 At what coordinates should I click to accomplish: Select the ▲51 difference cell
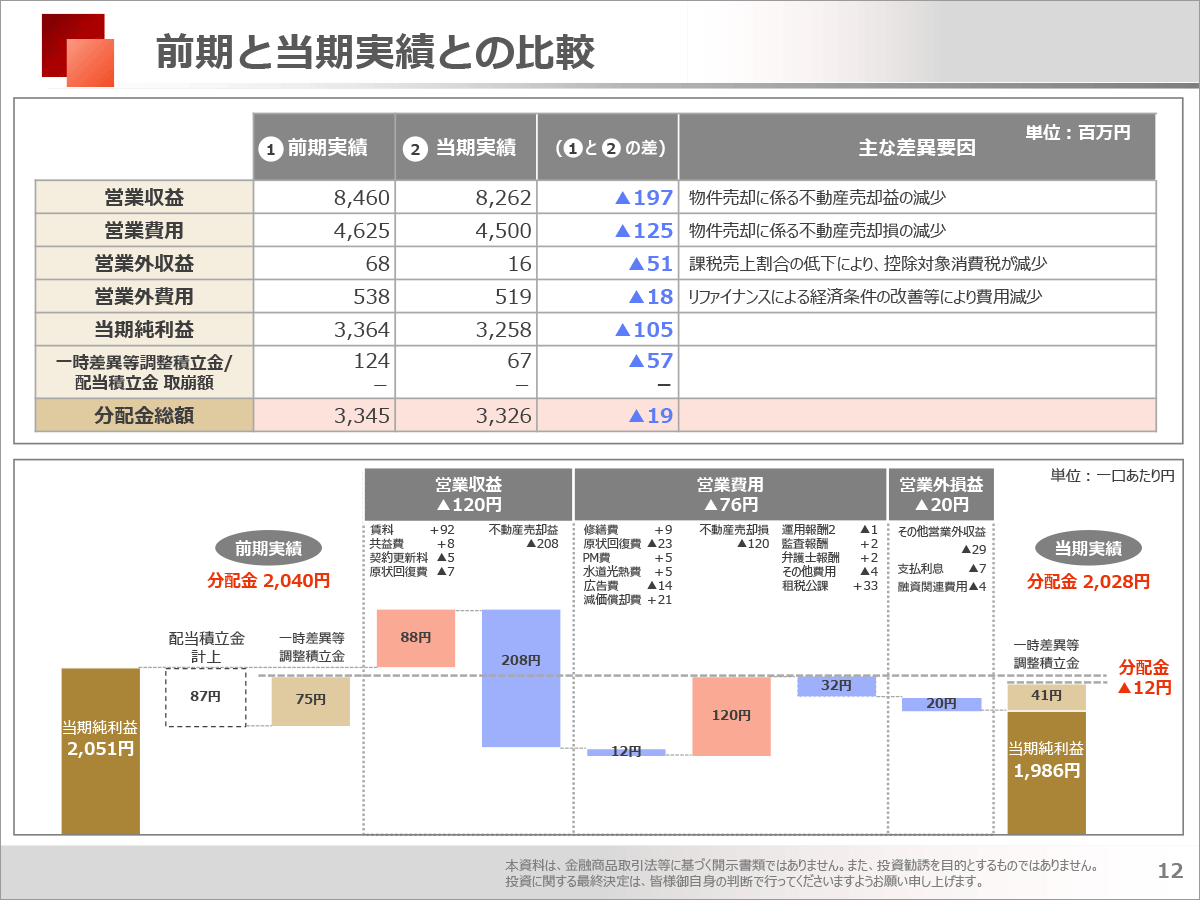click(x=608, y=263)
